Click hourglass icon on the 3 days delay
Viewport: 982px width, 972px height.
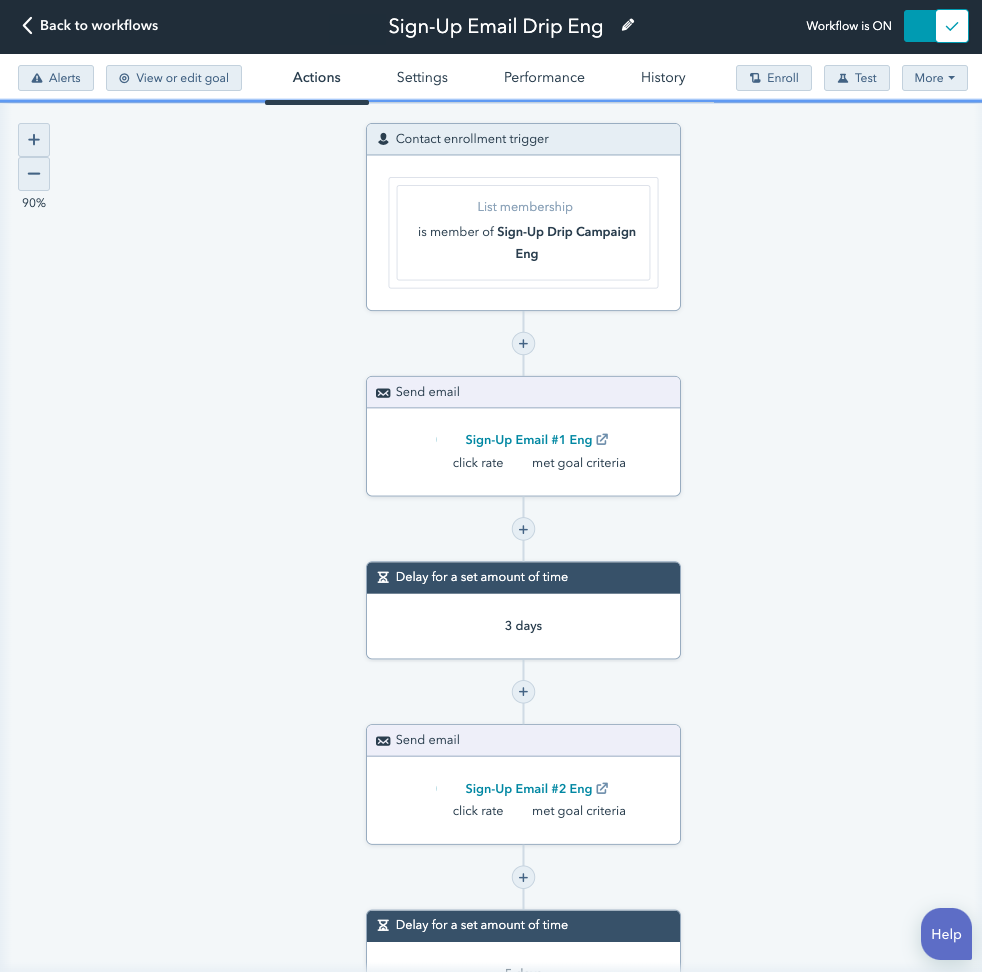pos(383,577)
